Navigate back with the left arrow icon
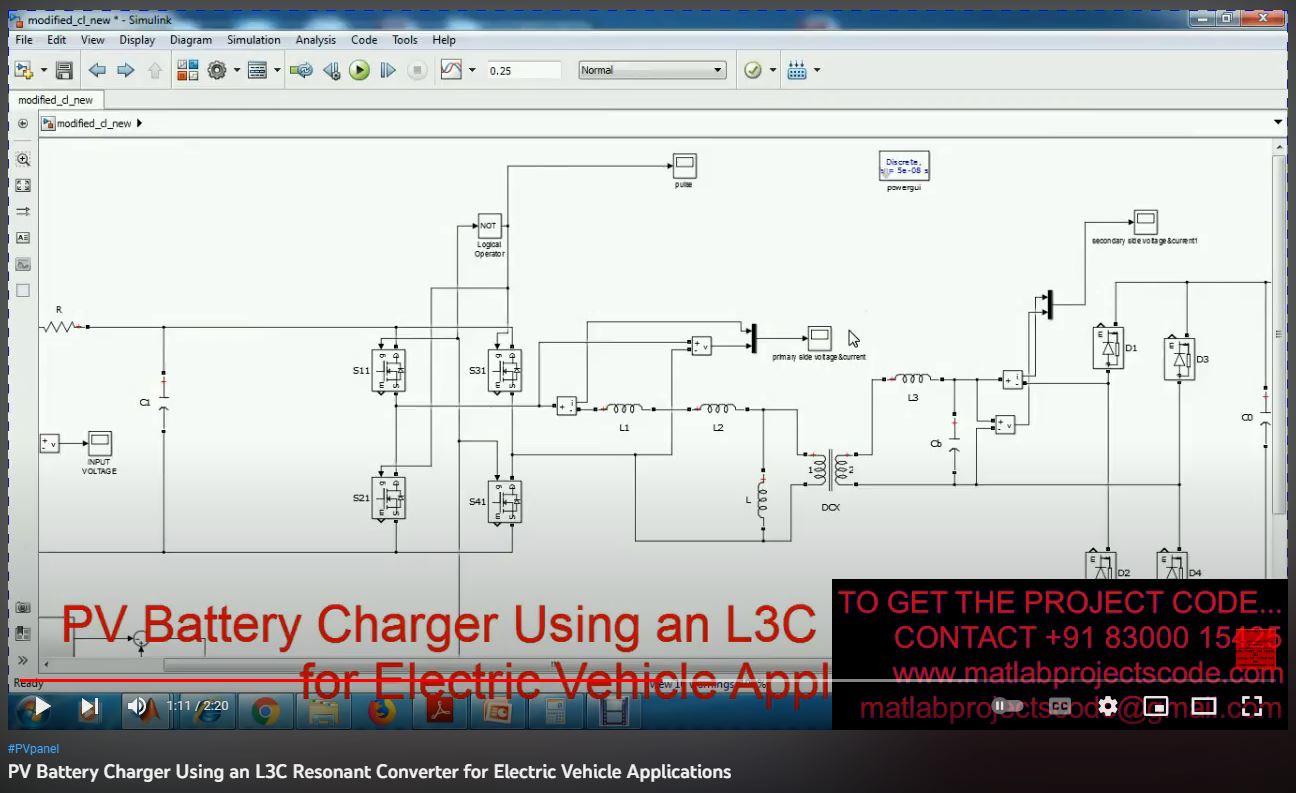1296x793 pixels. (x=97, y=70)
